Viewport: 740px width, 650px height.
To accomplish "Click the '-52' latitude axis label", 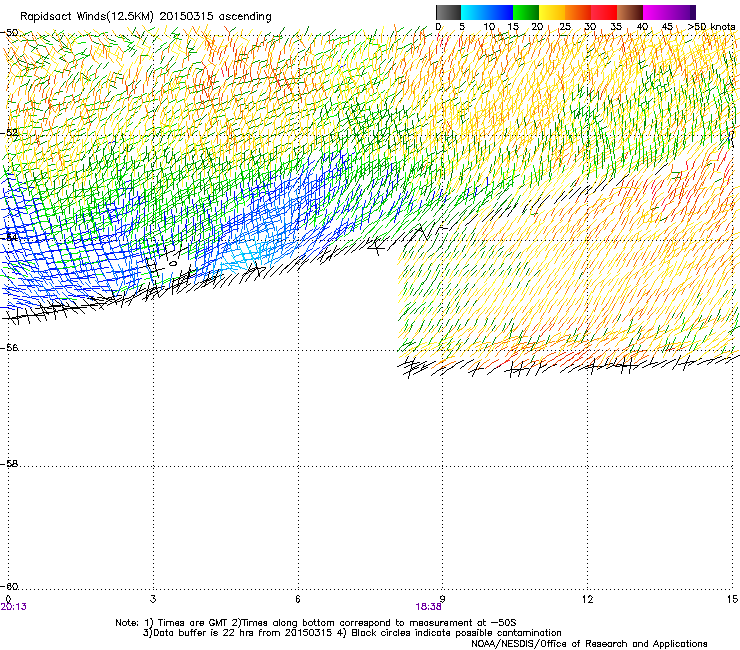I will coord(10,133).
